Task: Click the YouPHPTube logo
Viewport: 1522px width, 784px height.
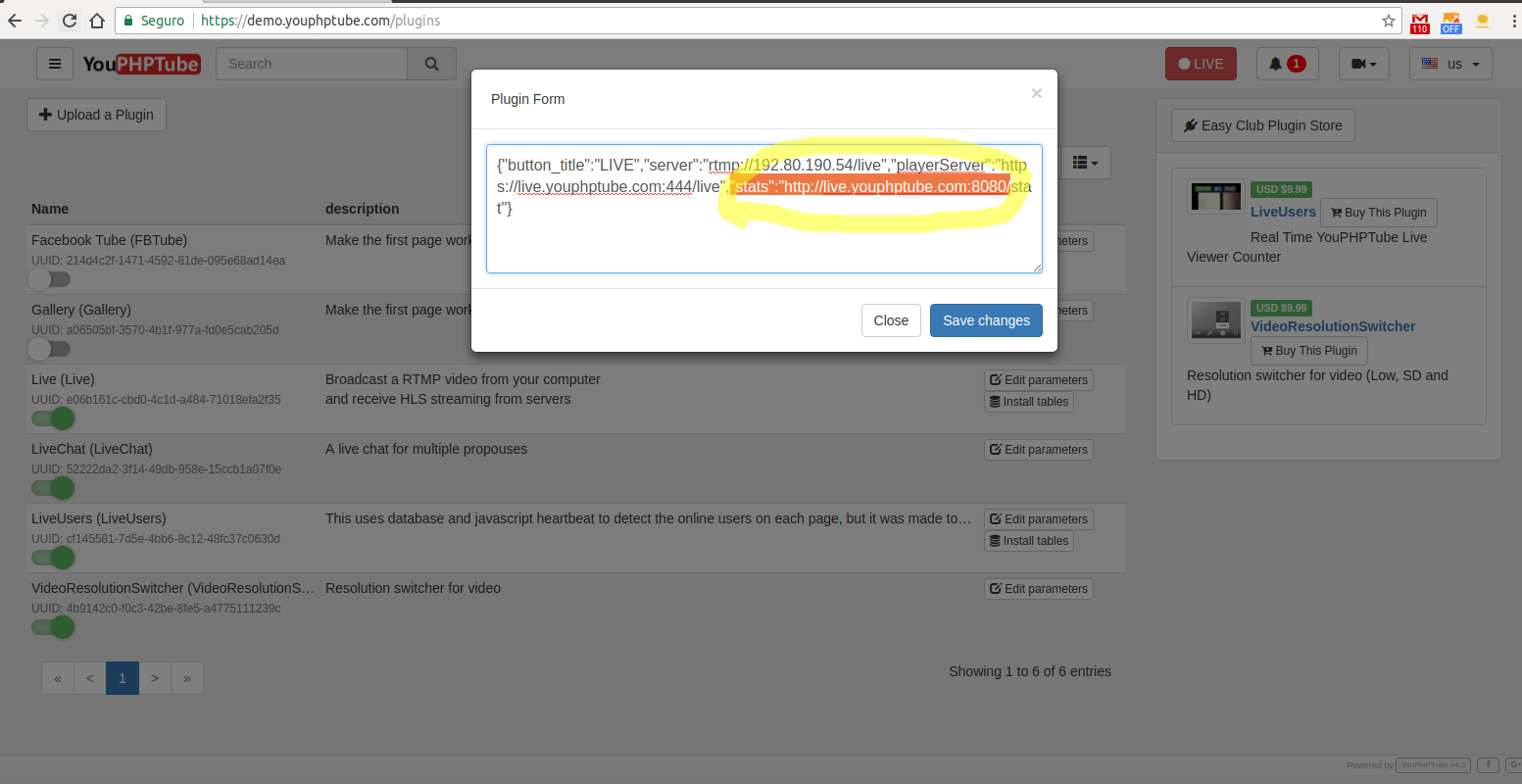Action: [x=141, y=64]
